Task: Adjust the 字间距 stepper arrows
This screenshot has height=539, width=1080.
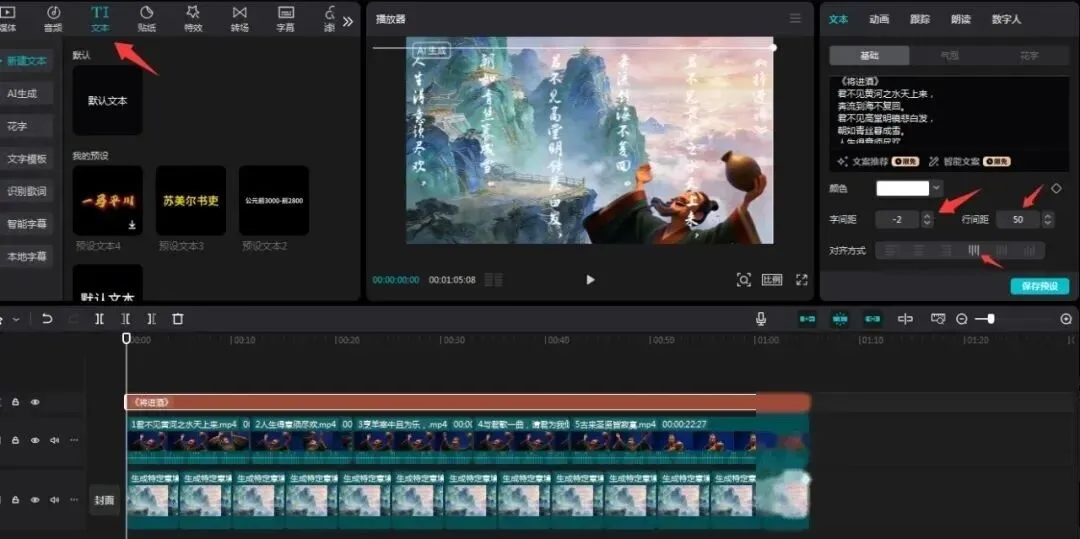Action: (927, 220)
